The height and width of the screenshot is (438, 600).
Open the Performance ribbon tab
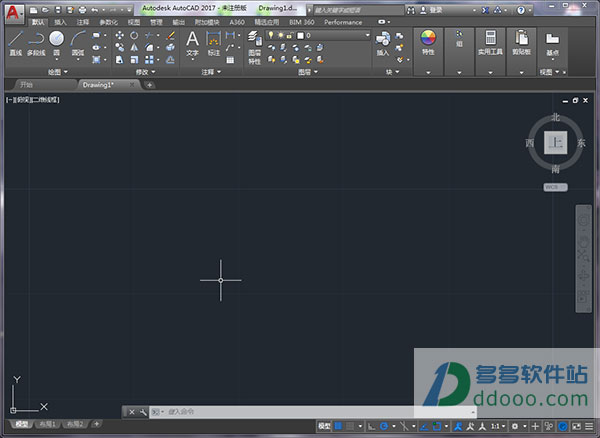343,22
